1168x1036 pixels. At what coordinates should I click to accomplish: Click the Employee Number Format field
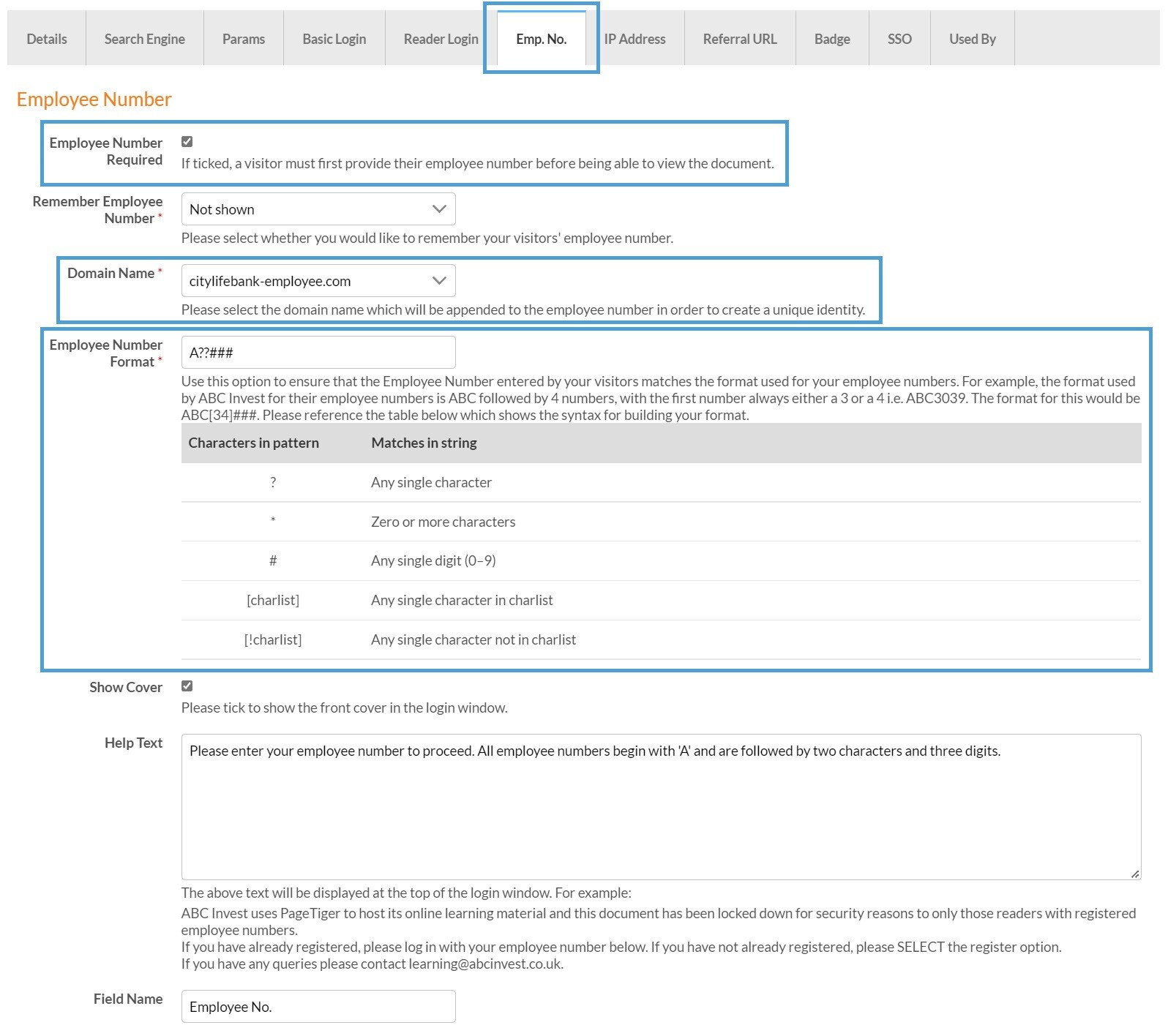(318, 353)
